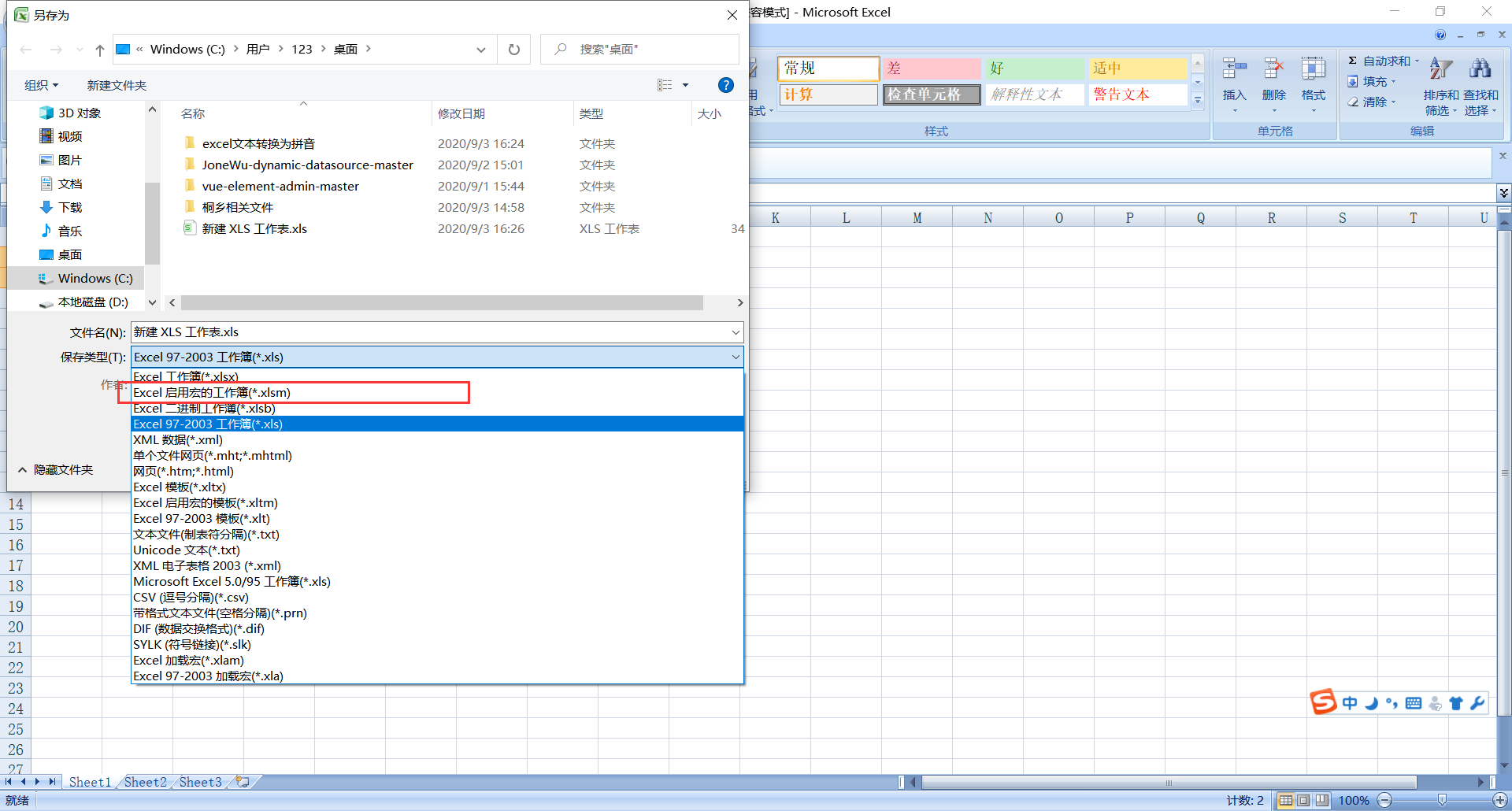
Task: Click the back navigation arrow
Action: pyautogui.click(x=26, y=50)
